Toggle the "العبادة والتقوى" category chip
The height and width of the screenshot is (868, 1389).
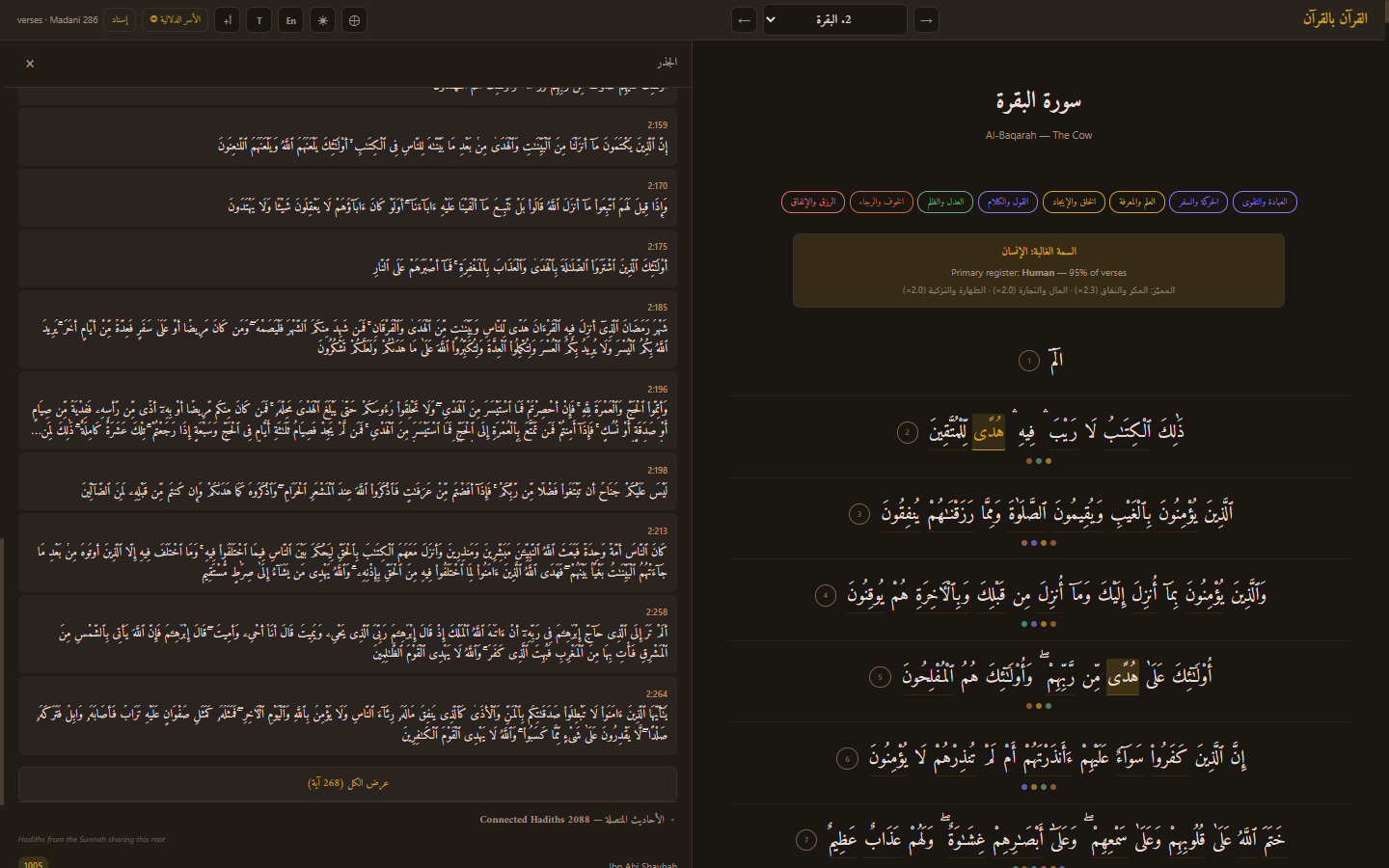click(x=1265, y=202)
